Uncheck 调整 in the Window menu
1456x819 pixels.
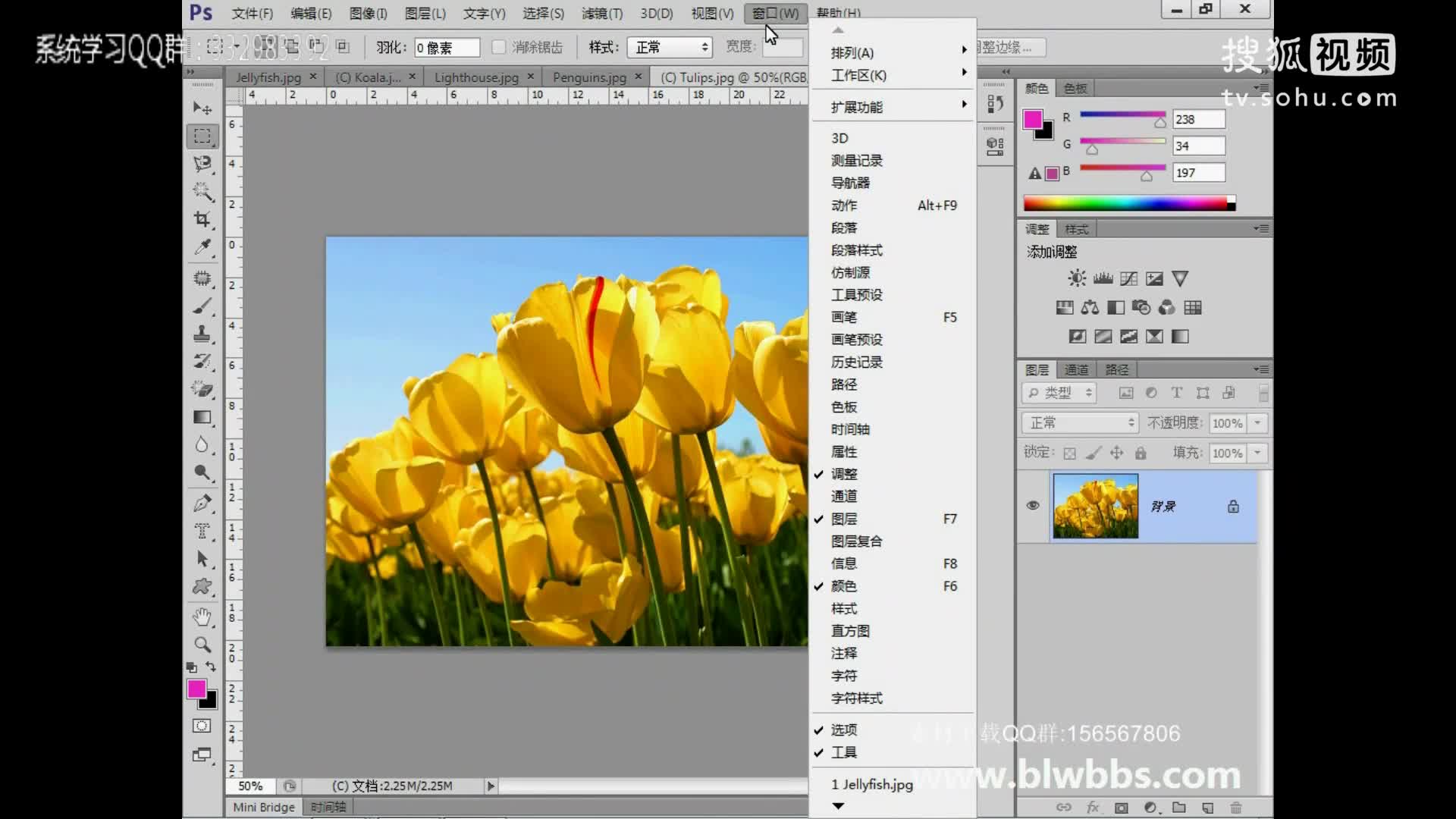pos(893,474)
